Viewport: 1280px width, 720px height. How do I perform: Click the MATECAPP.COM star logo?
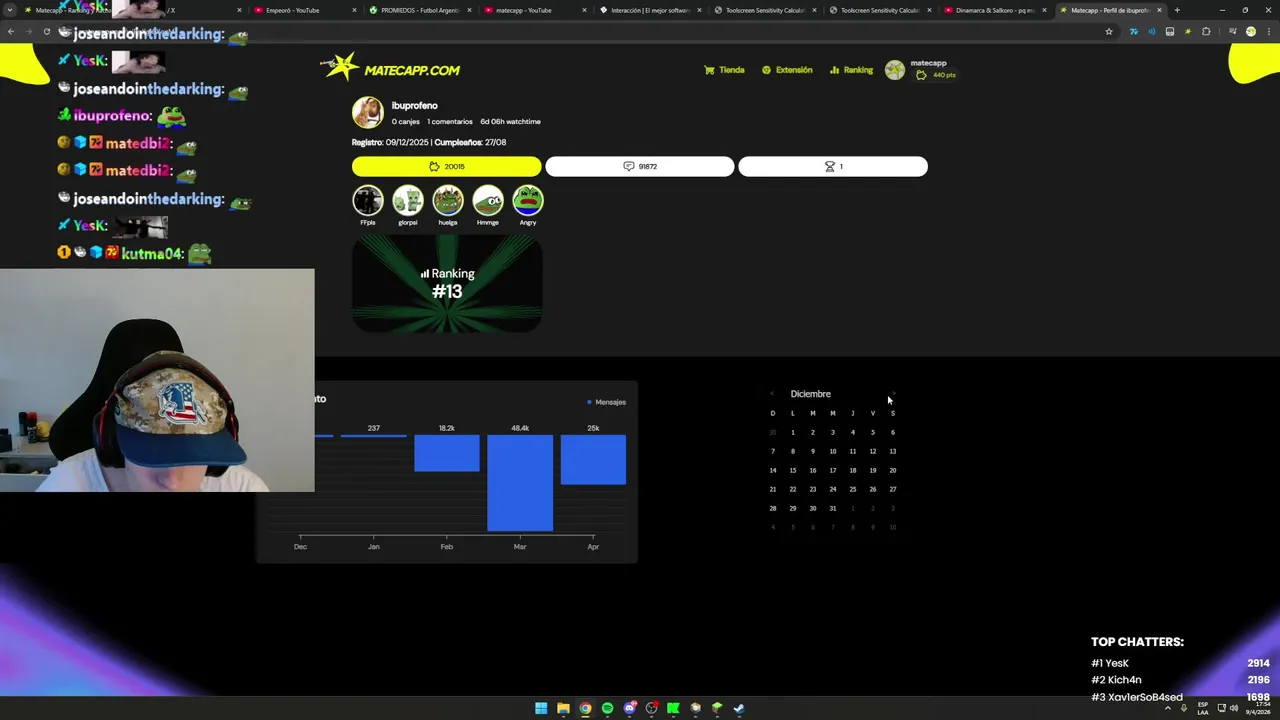tap(390, 68)
